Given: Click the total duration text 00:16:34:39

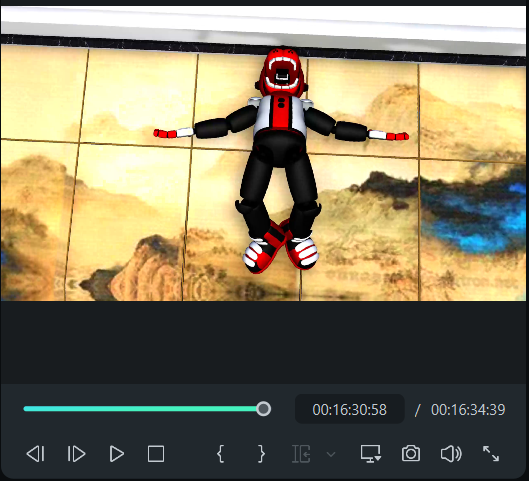Looking at the screenshot, I should (468, 409).
